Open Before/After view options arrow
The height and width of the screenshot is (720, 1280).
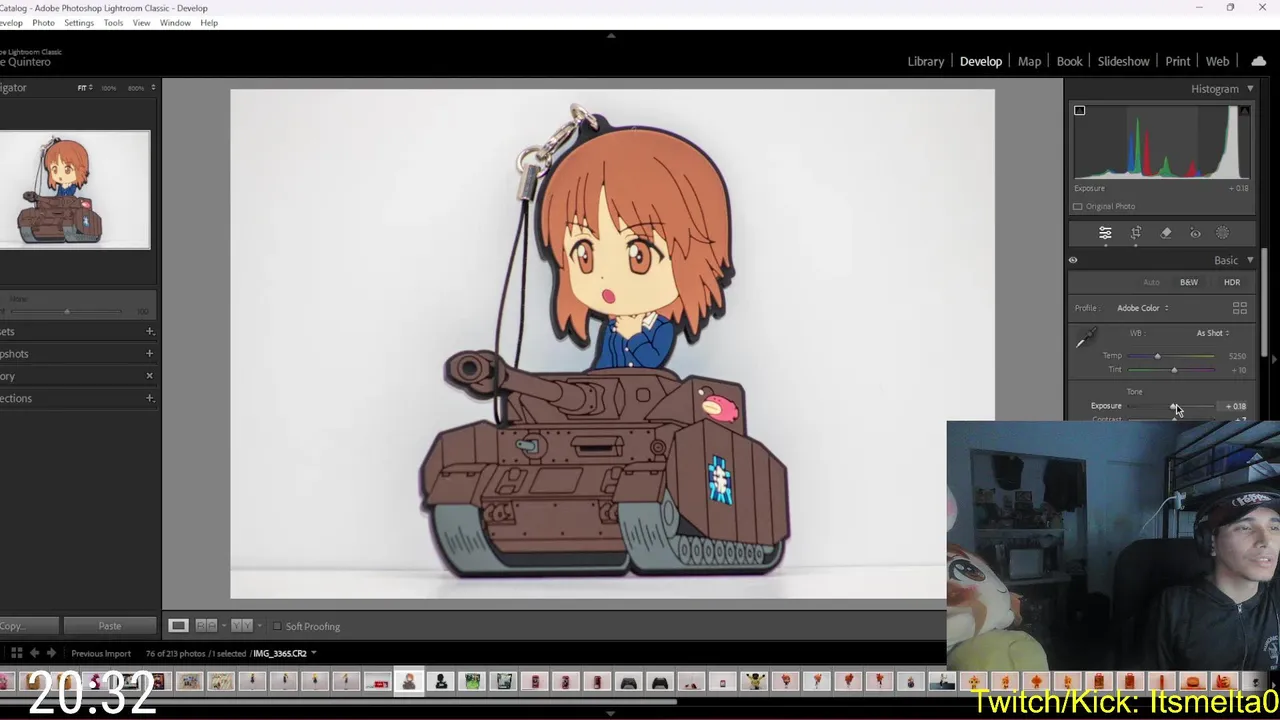[x=259, y=626]
